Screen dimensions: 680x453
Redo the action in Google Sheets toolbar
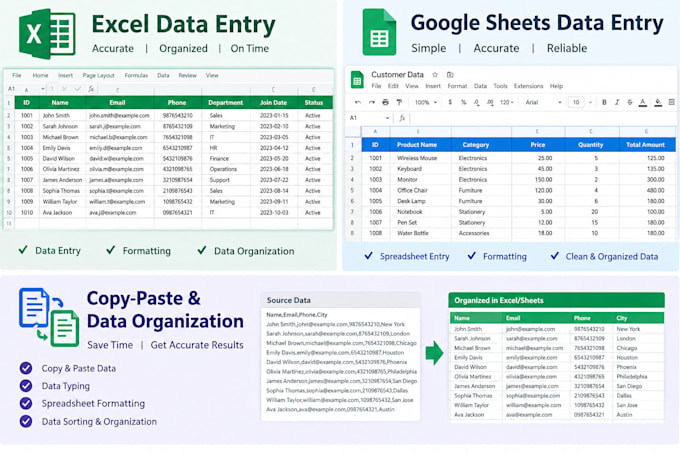[x=372, y=102]
